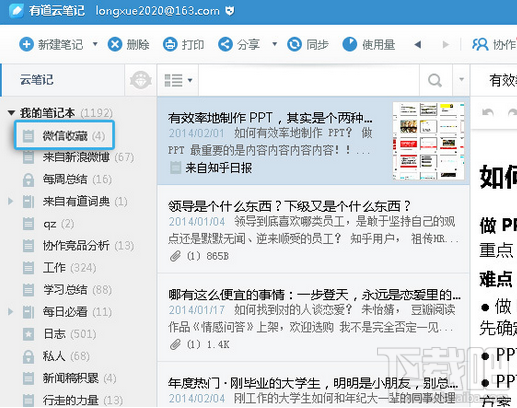
Task: Open the search options dropdown arrow
Action: click(462, 80)
